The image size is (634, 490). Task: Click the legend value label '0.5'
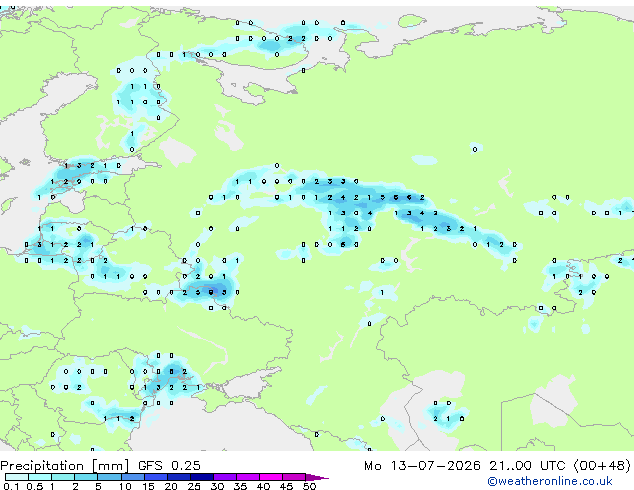click(x=34, y=486)
